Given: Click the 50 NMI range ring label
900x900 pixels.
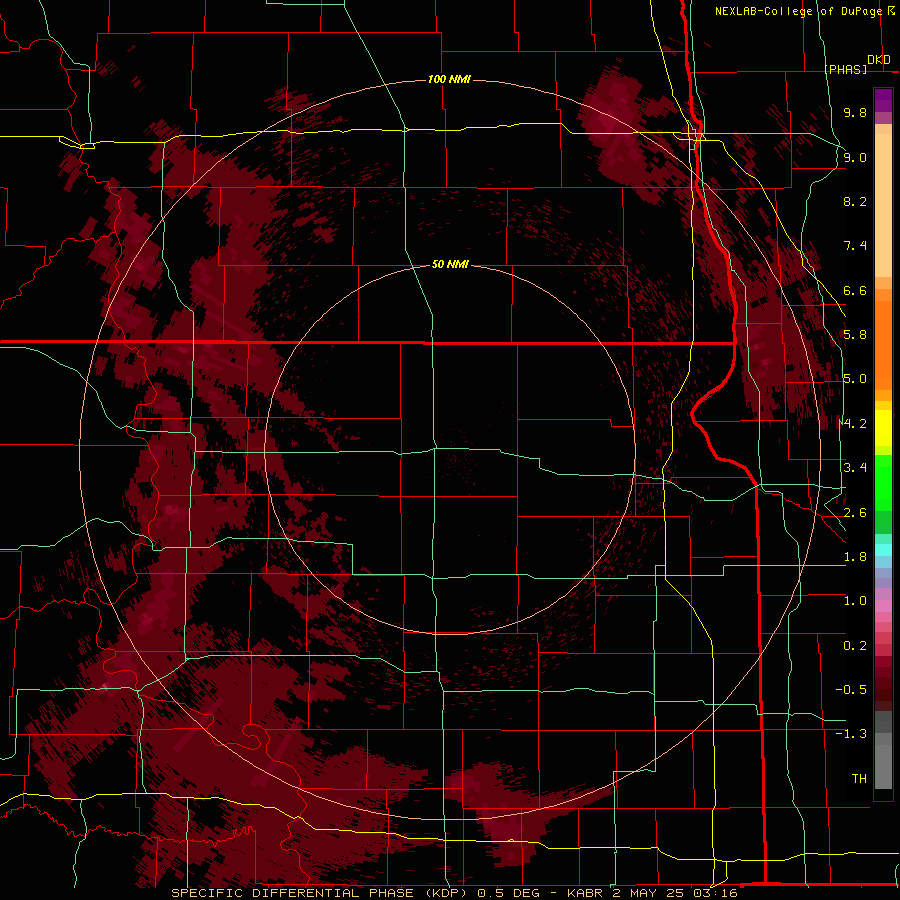Looking at the screenshot, I should pyautogui.click(x=450, y=264).
